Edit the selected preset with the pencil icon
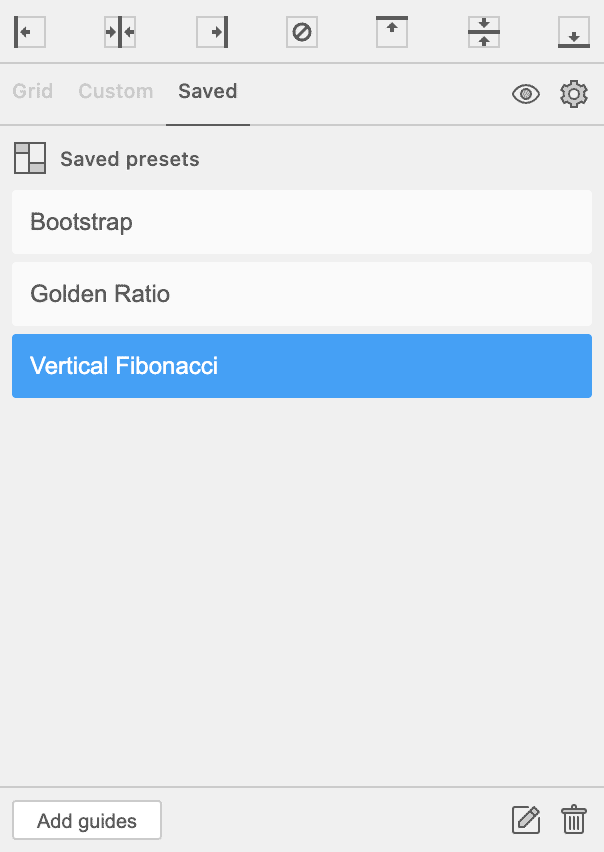The height and width of the screenshot is (852, 604). (x=526, y=820)
